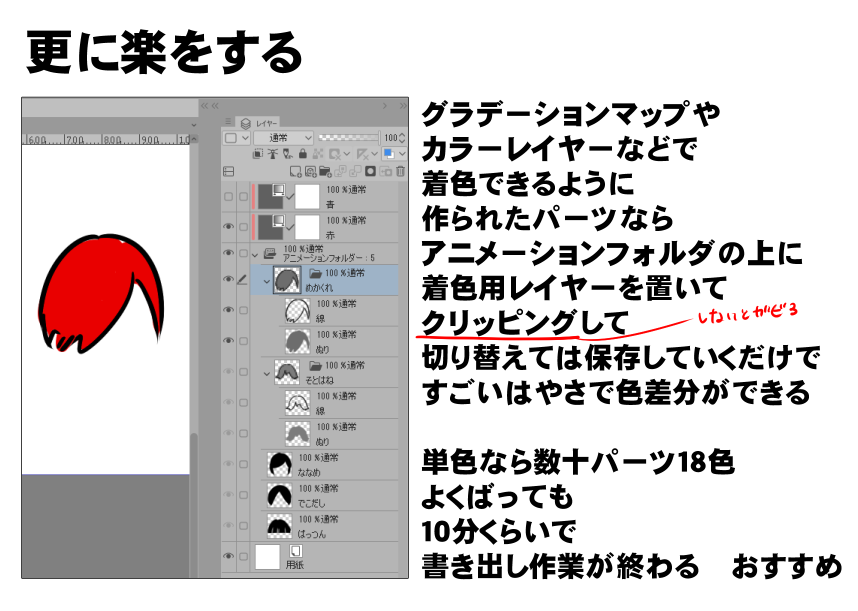
Task: Click the enable mask icon
Action: click(x=335, y=154)
